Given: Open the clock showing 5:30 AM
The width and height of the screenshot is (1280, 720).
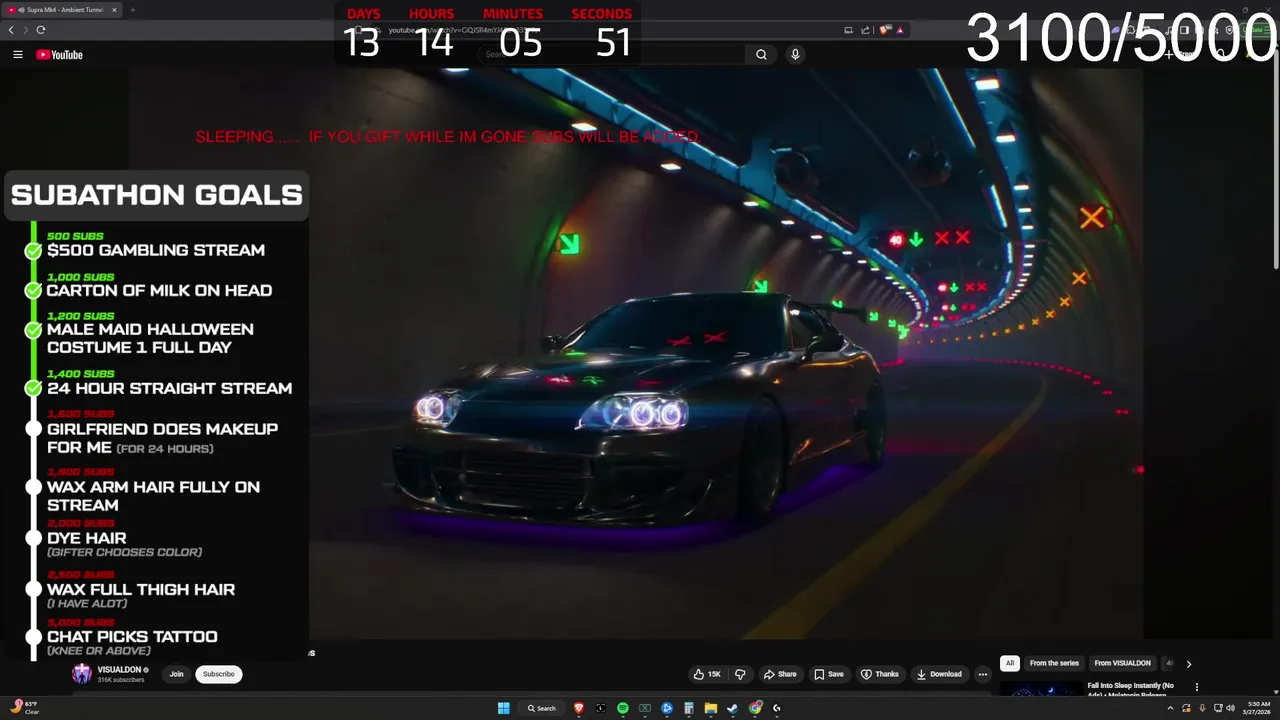Looking at the screenshot, I should point(1259,708).
